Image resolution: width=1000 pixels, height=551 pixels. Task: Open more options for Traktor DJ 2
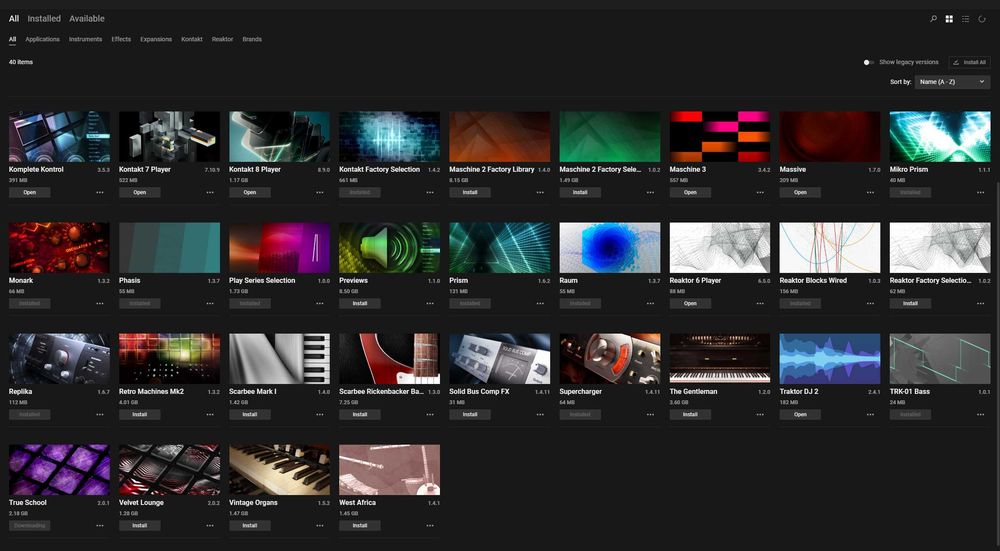(x=871, y=415)
